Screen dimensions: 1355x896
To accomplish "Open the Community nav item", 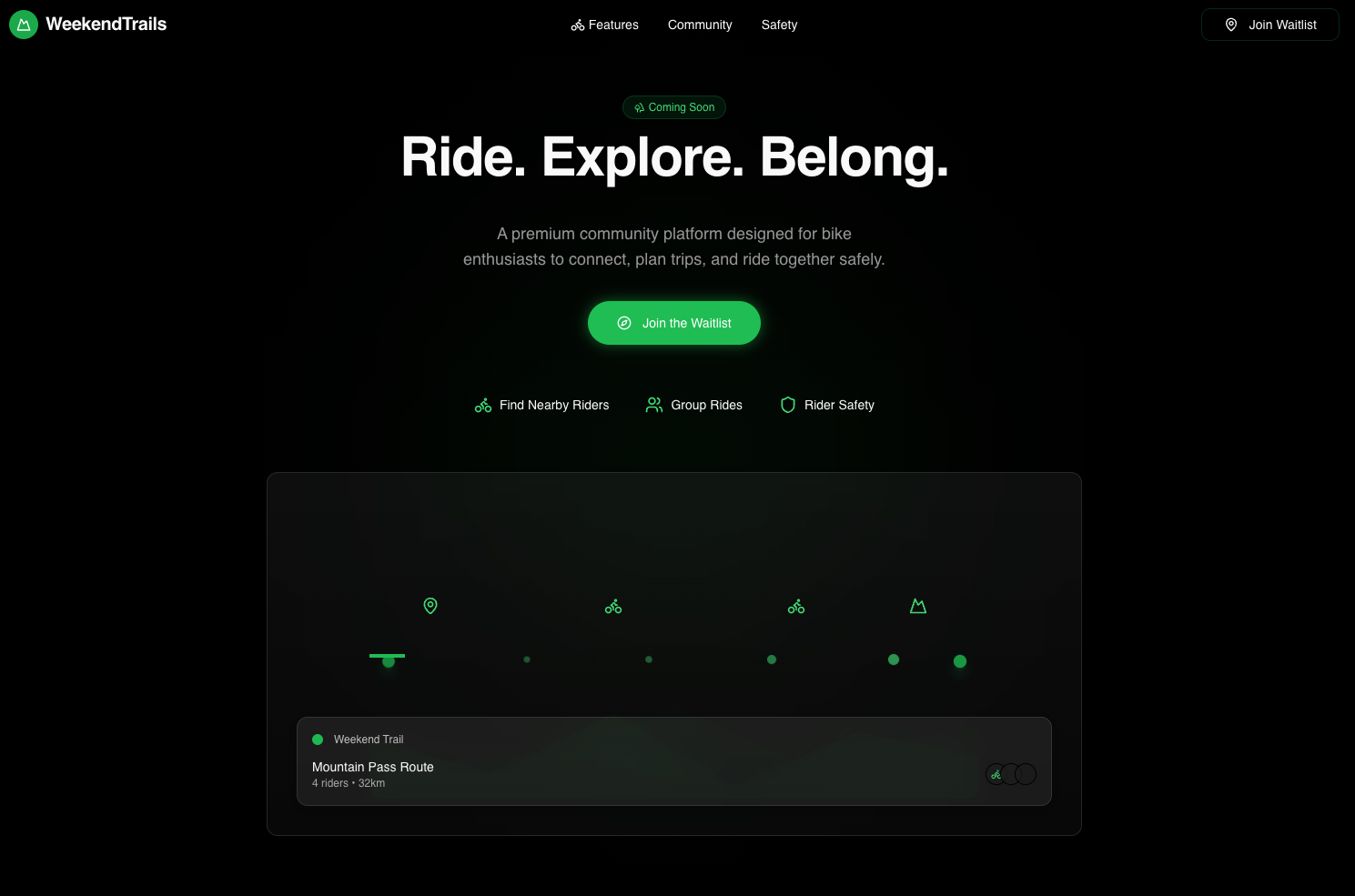I will pos(700,25).
